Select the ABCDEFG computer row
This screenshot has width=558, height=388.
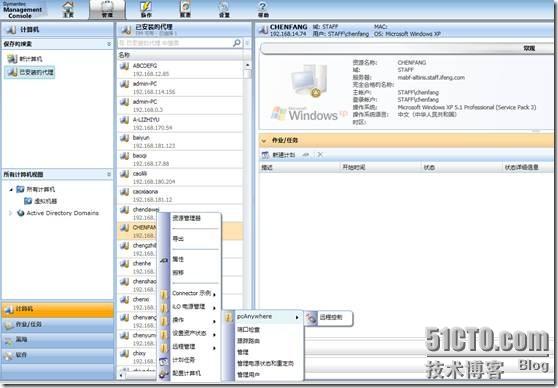[180, 70]
